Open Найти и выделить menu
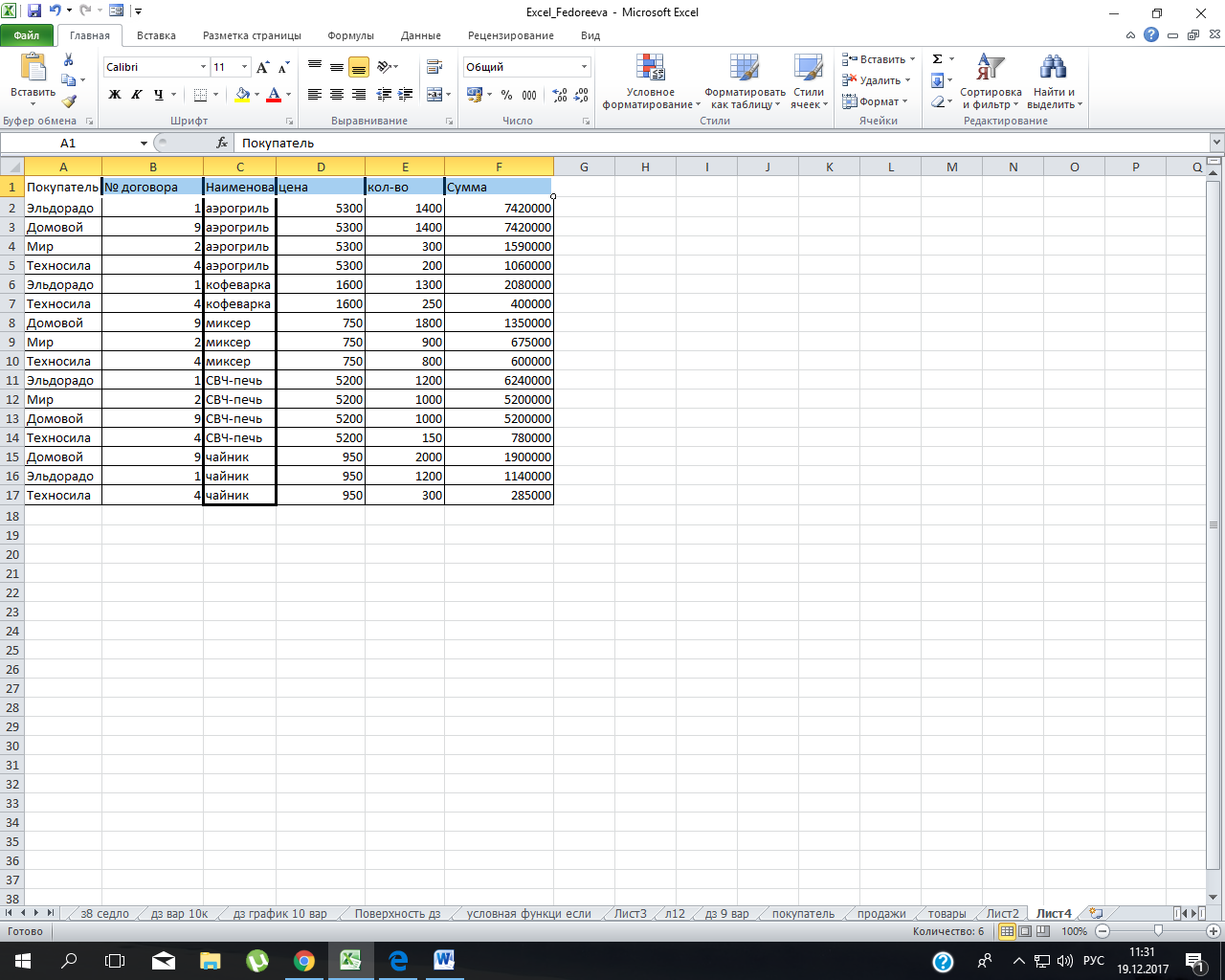Image resolution: width=1225 pixels, height=980 pixels. click(x=1054, y=83)
